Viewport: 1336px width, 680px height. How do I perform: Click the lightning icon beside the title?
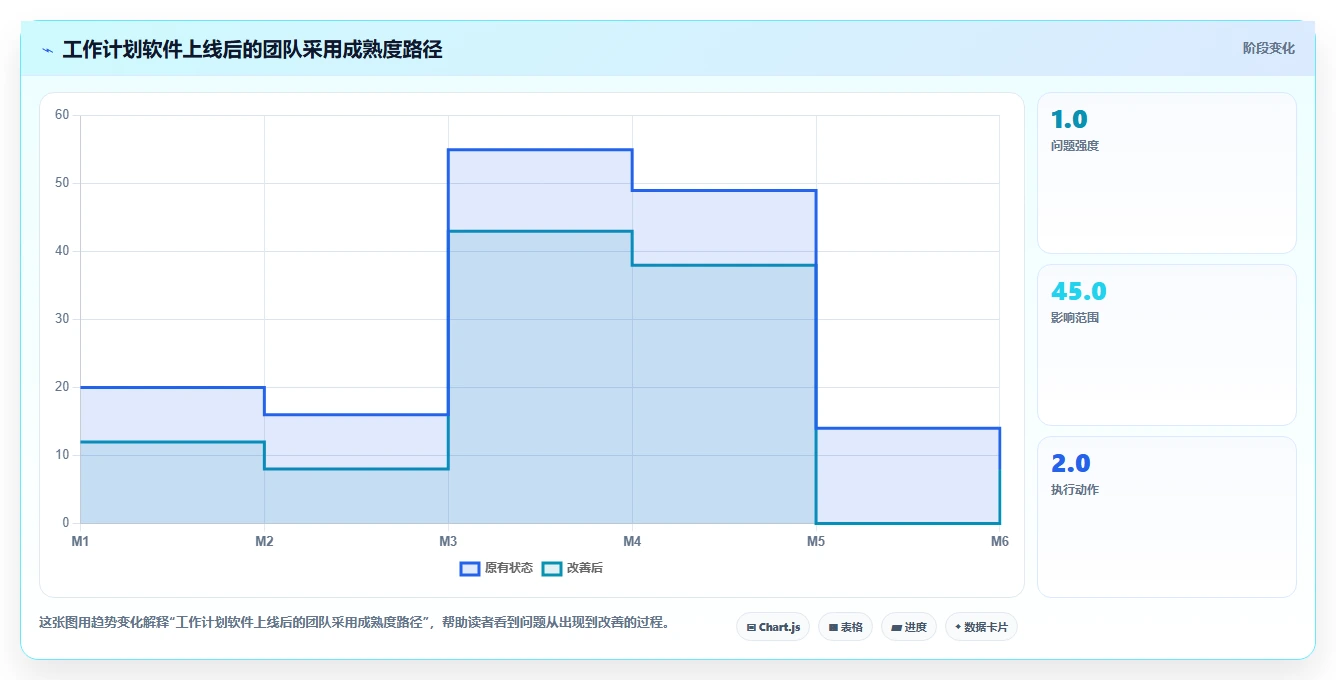point(48,49)
